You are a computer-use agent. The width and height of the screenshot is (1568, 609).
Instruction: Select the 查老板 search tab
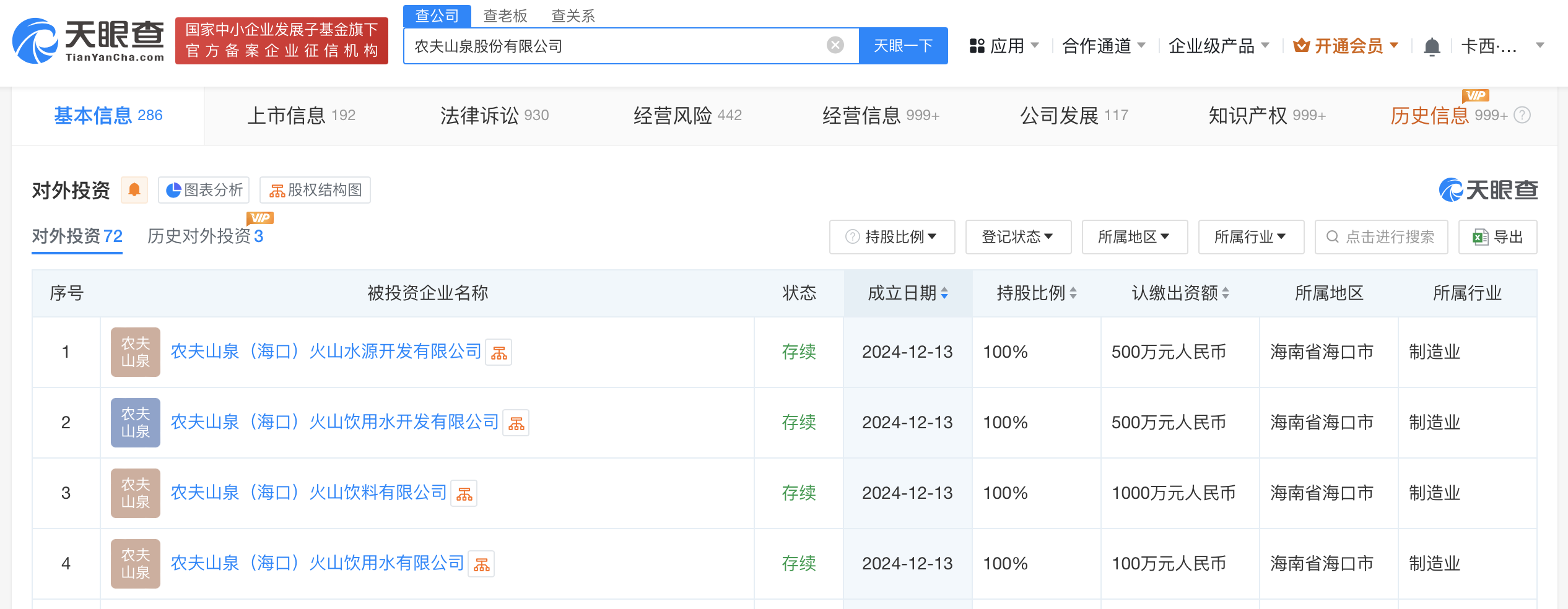click(x=505, y=16)
